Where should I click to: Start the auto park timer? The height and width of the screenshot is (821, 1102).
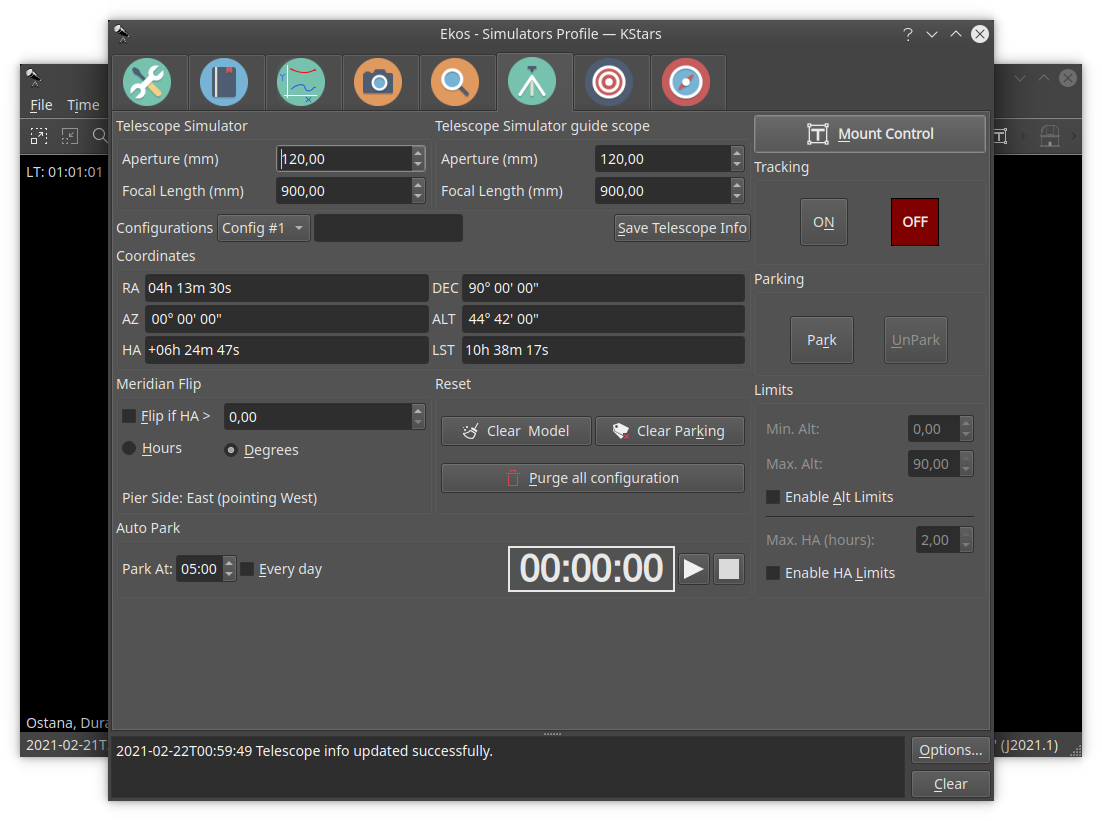tap(693, 569)
